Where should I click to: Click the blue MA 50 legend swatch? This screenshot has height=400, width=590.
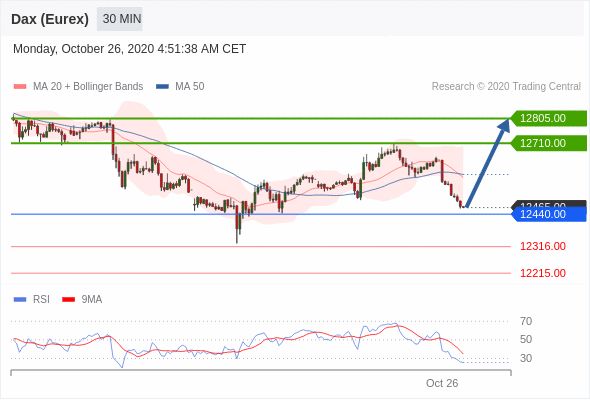pyautogui.click(x=163, y=87)
